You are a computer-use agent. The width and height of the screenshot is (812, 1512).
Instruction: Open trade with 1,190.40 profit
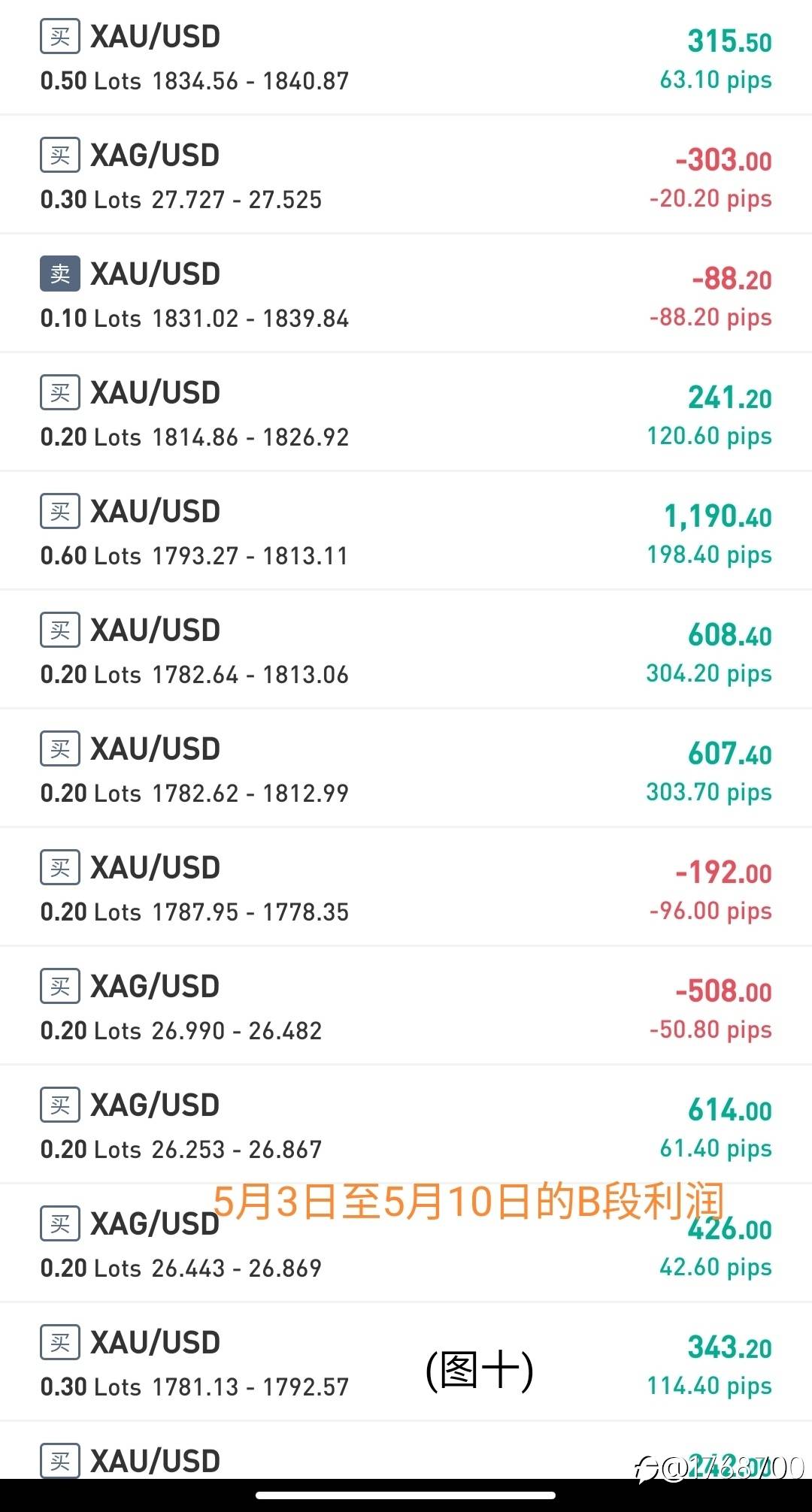[406, 531]
